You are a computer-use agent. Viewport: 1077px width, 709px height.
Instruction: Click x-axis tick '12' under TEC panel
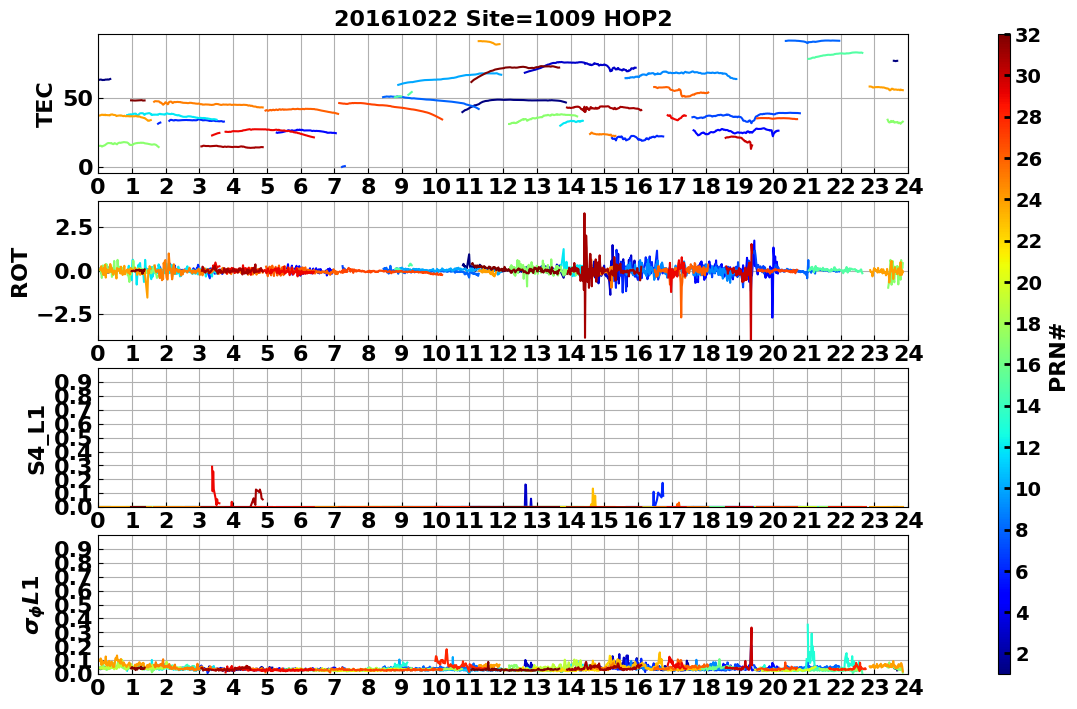tap(503, 186)
